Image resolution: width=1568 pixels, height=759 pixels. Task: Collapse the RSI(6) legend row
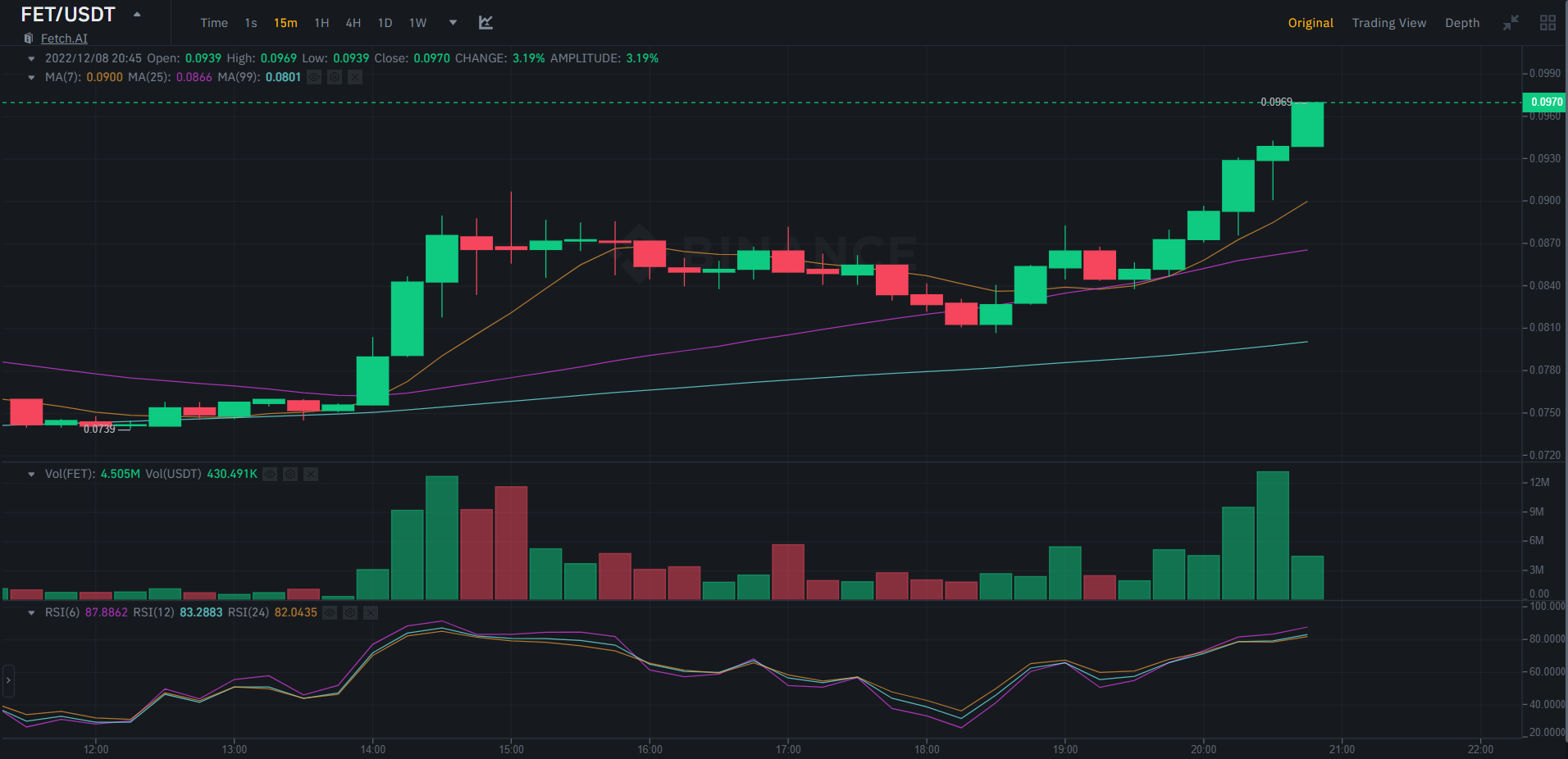coord(31,612)
